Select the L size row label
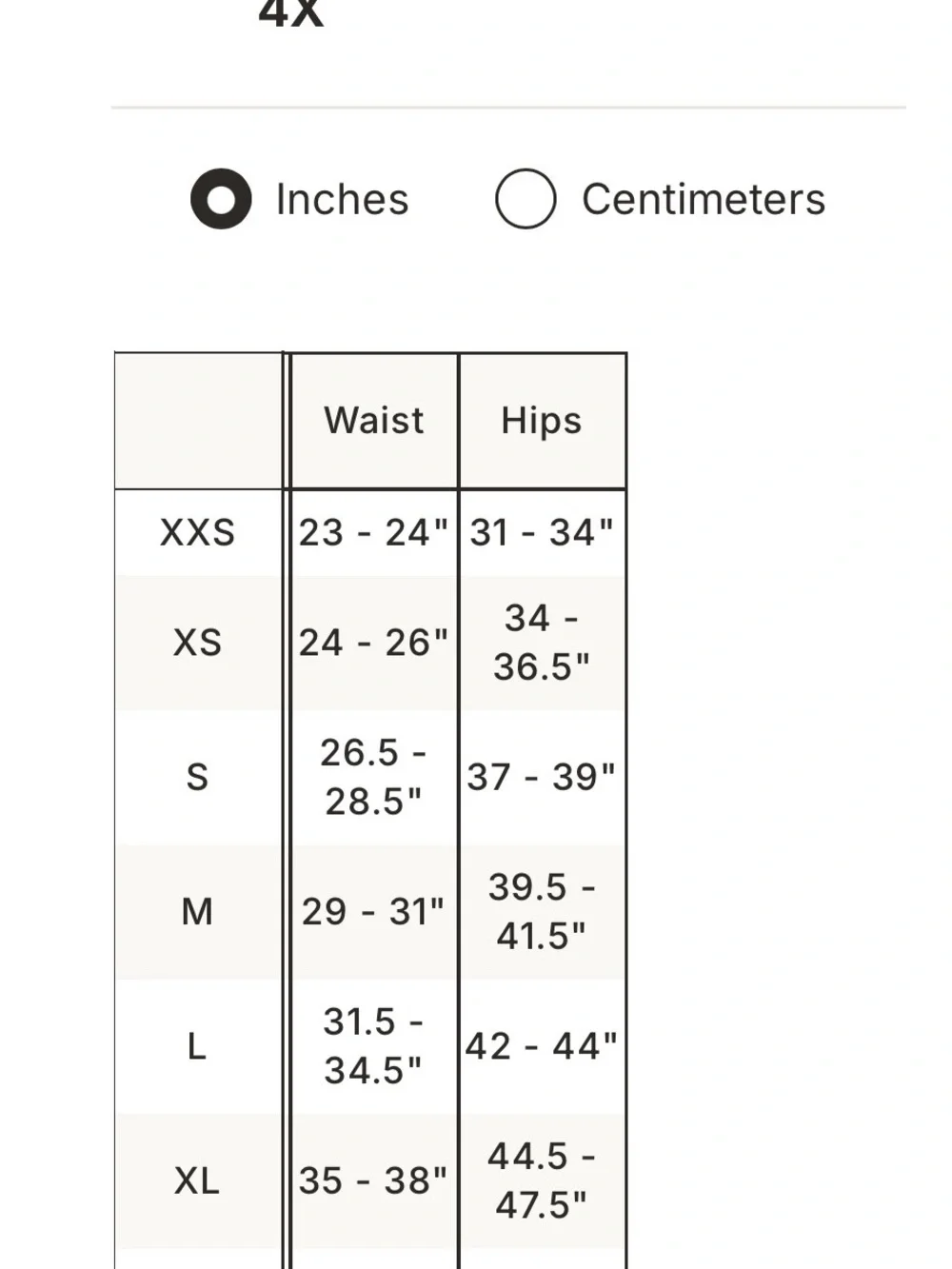This screenshot has height=1269, width=952. [x=198, y=1046]
